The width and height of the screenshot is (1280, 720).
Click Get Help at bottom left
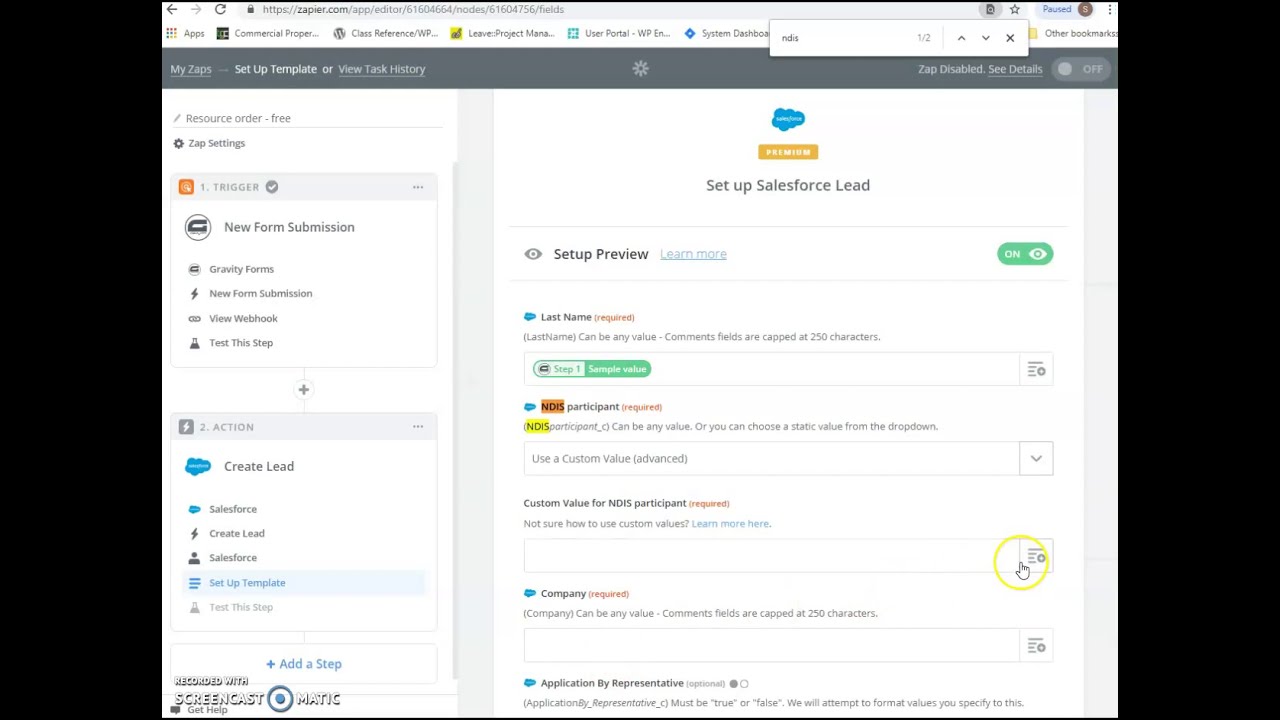click(200, 710)
